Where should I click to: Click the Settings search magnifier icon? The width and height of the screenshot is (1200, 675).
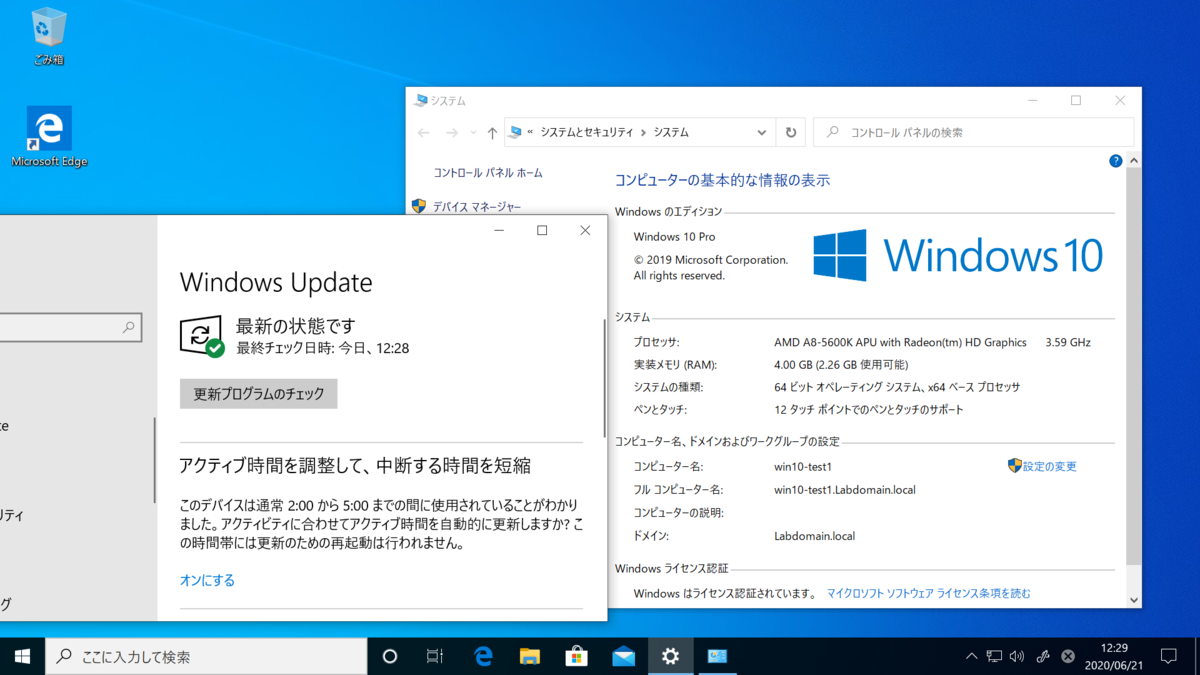pos(129,327)
